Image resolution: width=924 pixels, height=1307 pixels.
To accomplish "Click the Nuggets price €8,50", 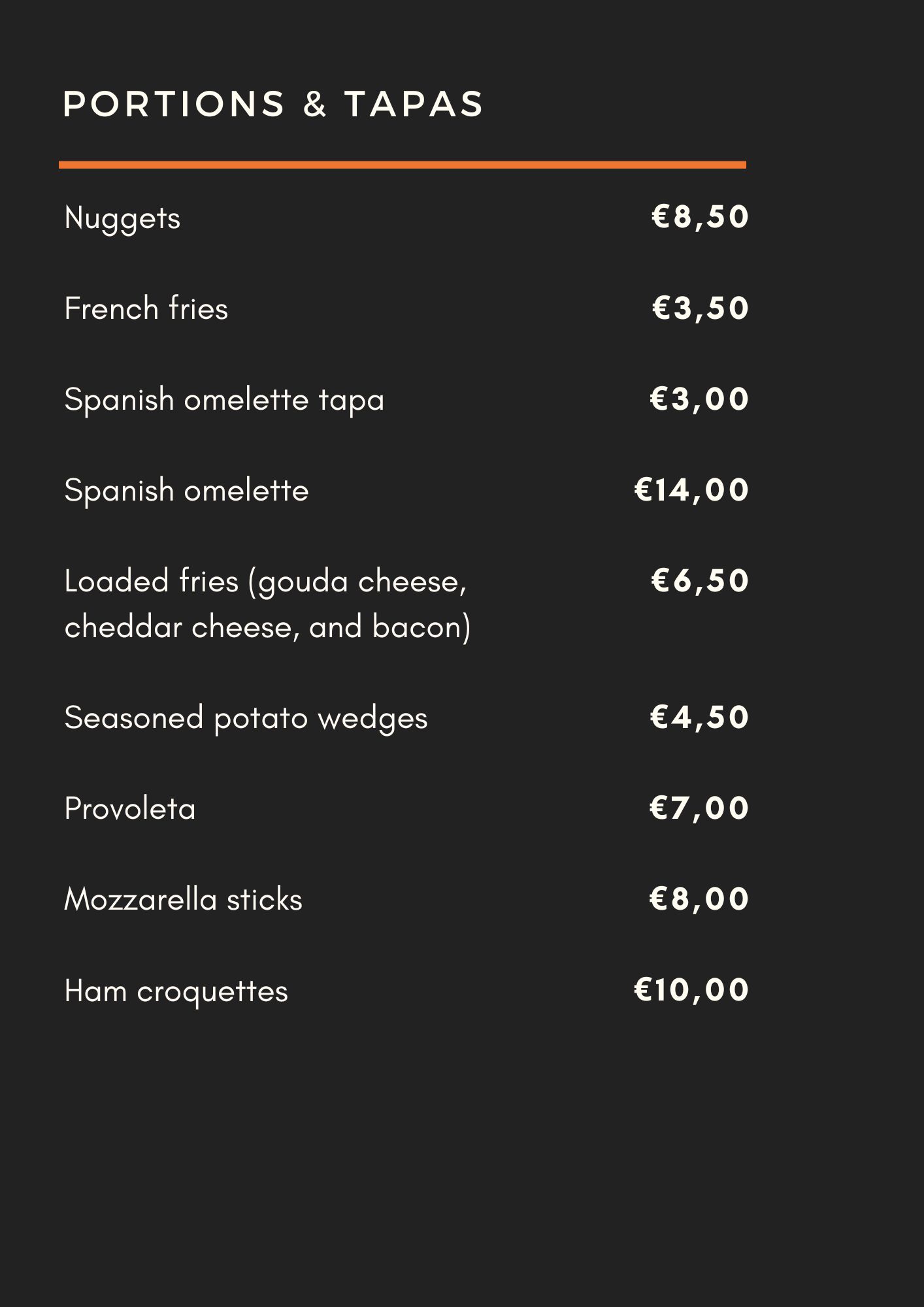I will point(700,217).
